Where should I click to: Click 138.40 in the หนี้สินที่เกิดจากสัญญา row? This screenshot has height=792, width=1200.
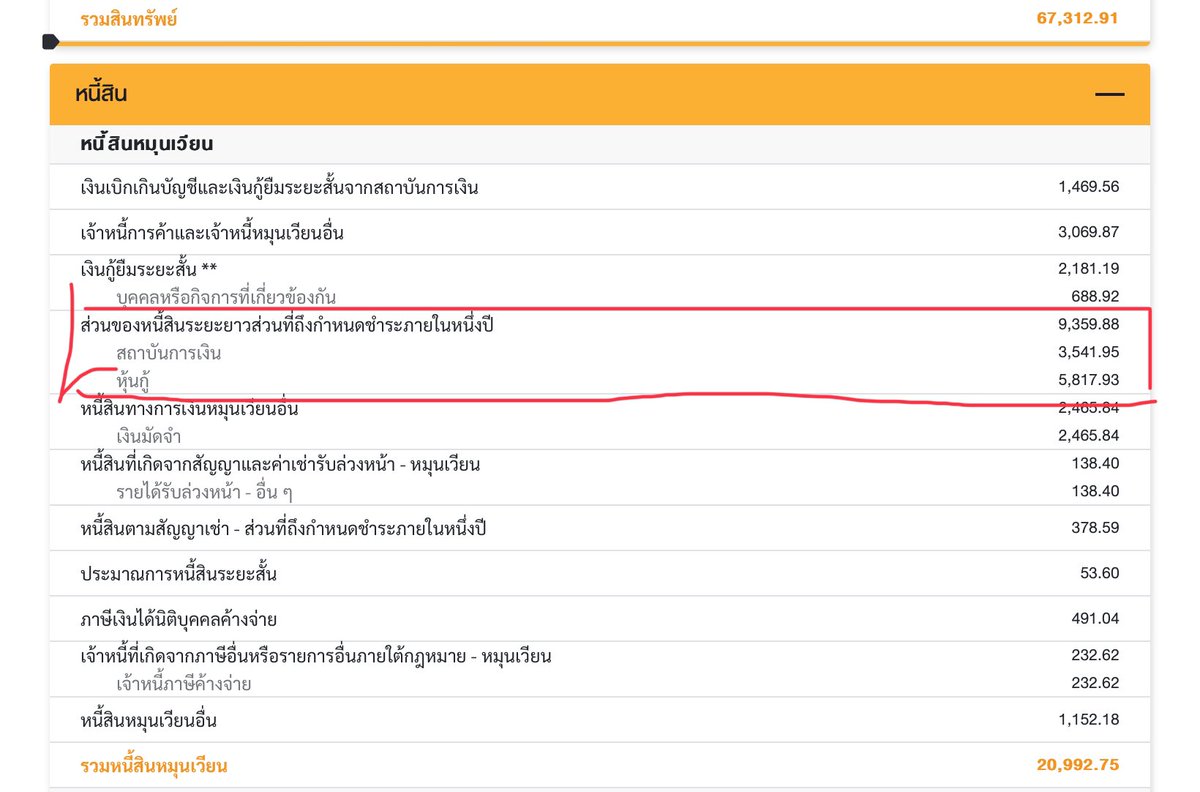click(1096, 464)
